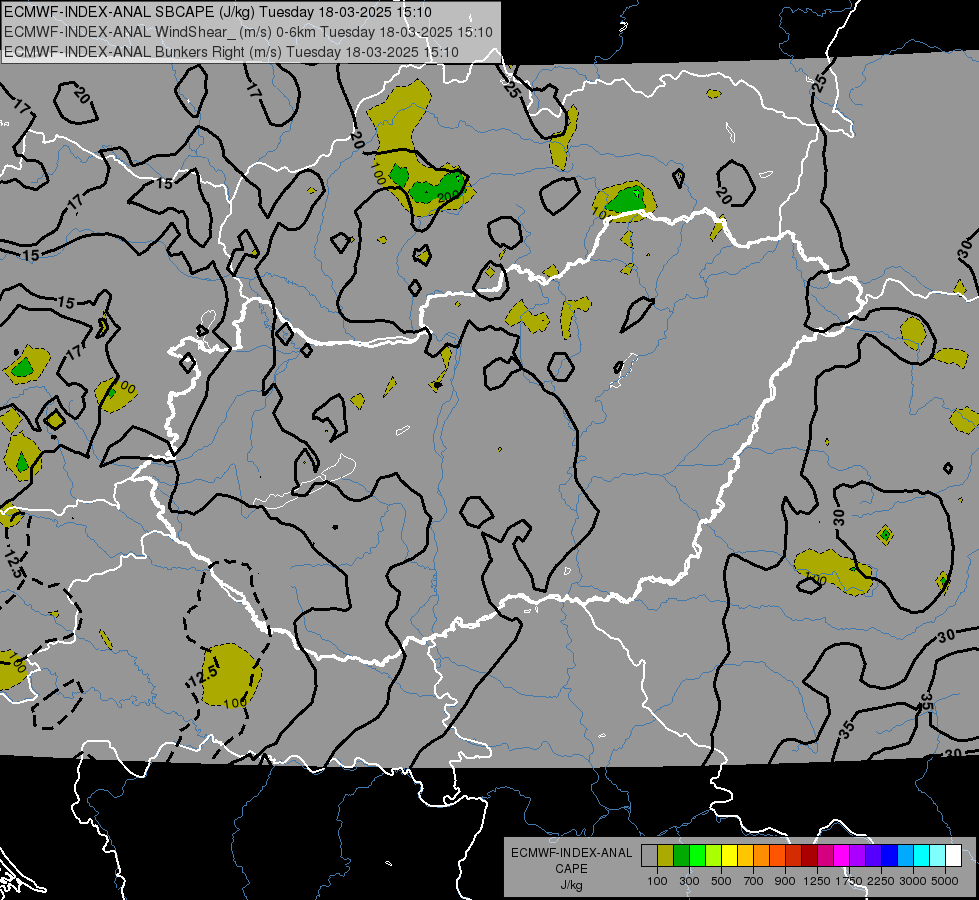Select the orange CAPE legend swatch
979x900 pixels.
coord(762,855)
